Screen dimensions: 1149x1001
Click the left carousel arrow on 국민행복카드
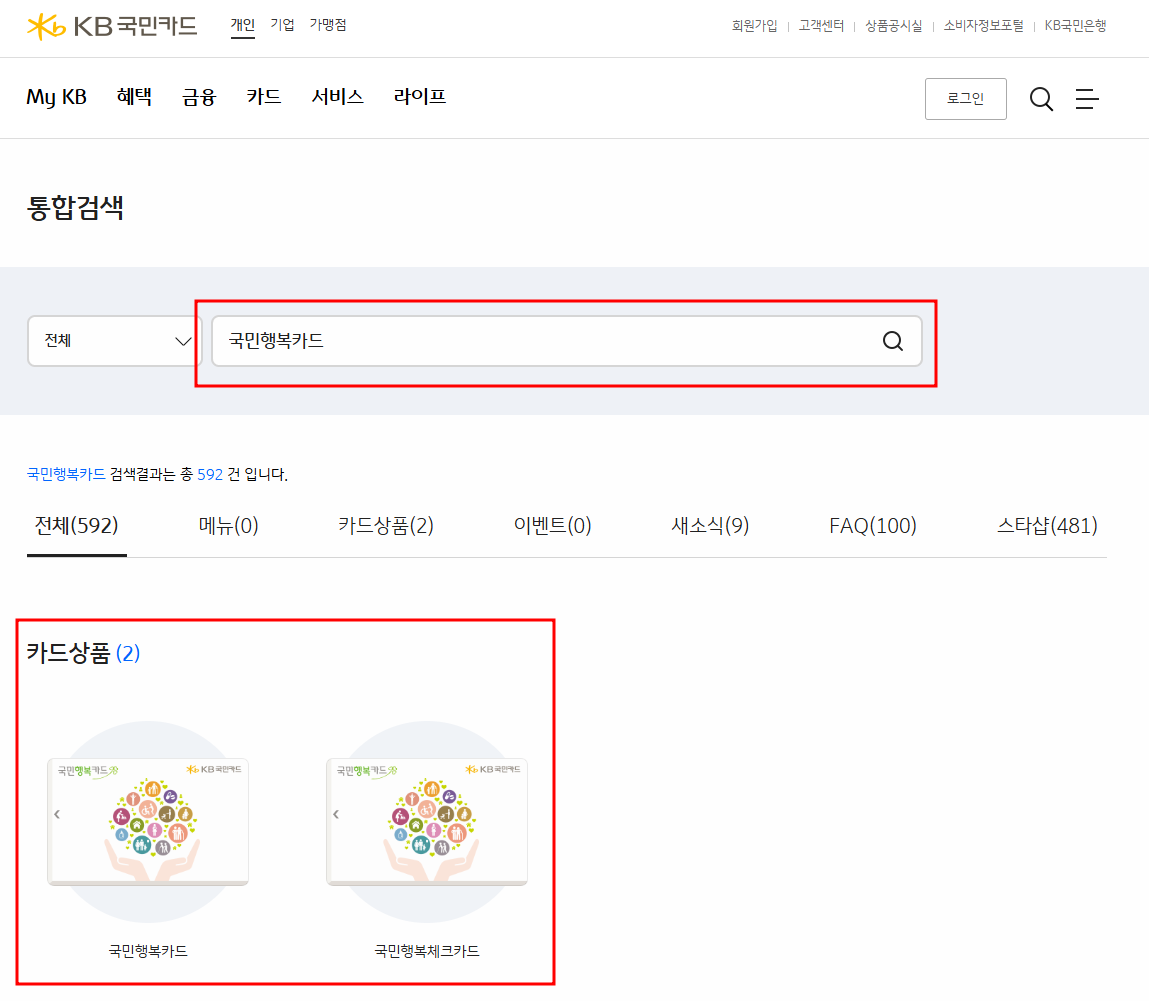(x=57, y=814)
